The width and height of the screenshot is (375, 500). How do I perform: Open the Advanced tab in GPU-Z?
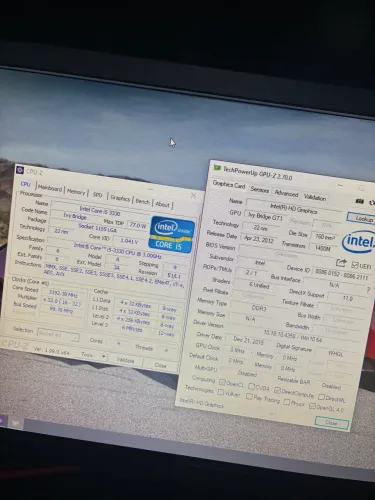pyautogui.click(x=286, y=193)
